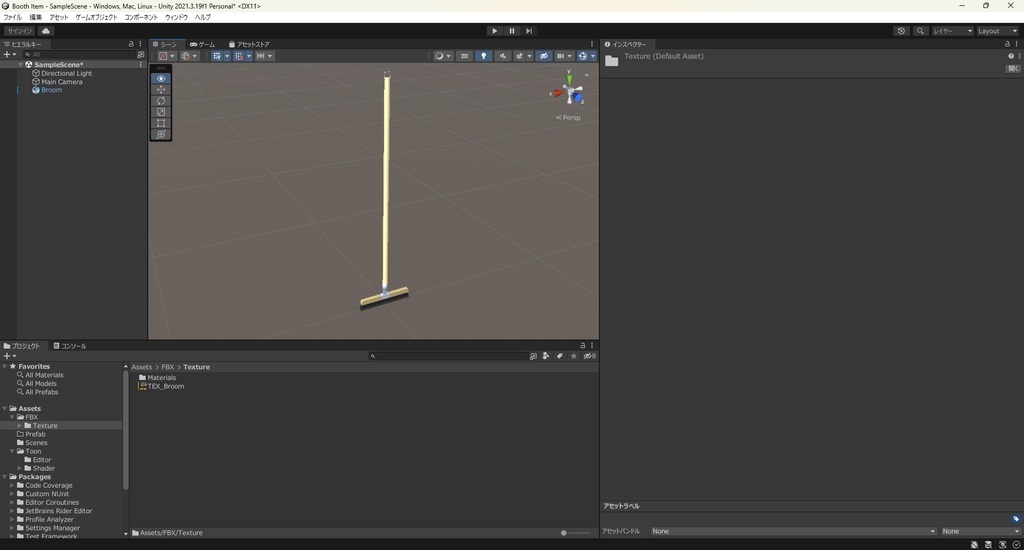Viewport: 1024px width, 550px height.
Task: Click the scene orientation gizmo
Action: coord(569,90)
